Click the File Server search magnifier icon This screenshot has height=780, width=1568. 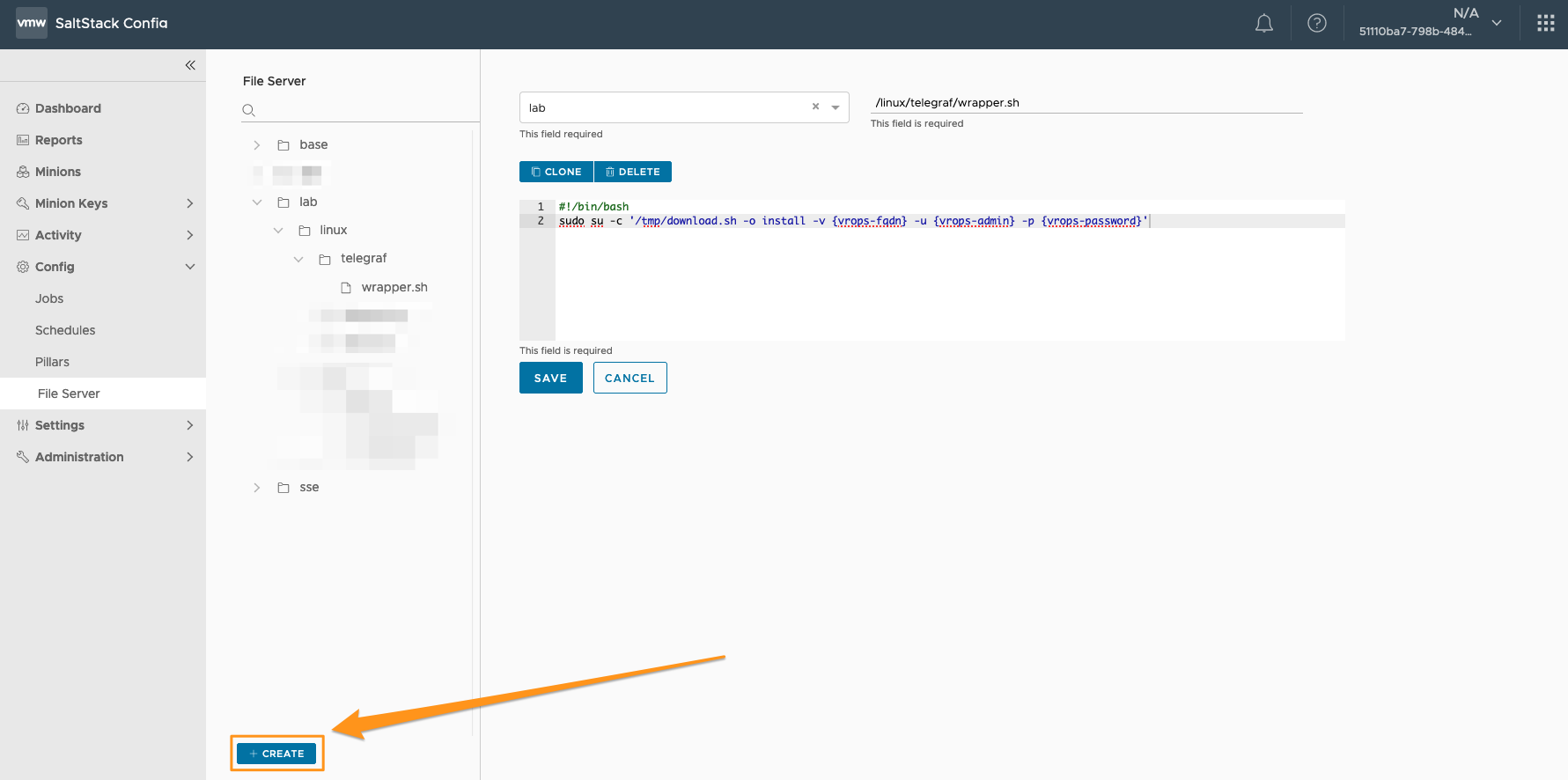pos(249,110)
